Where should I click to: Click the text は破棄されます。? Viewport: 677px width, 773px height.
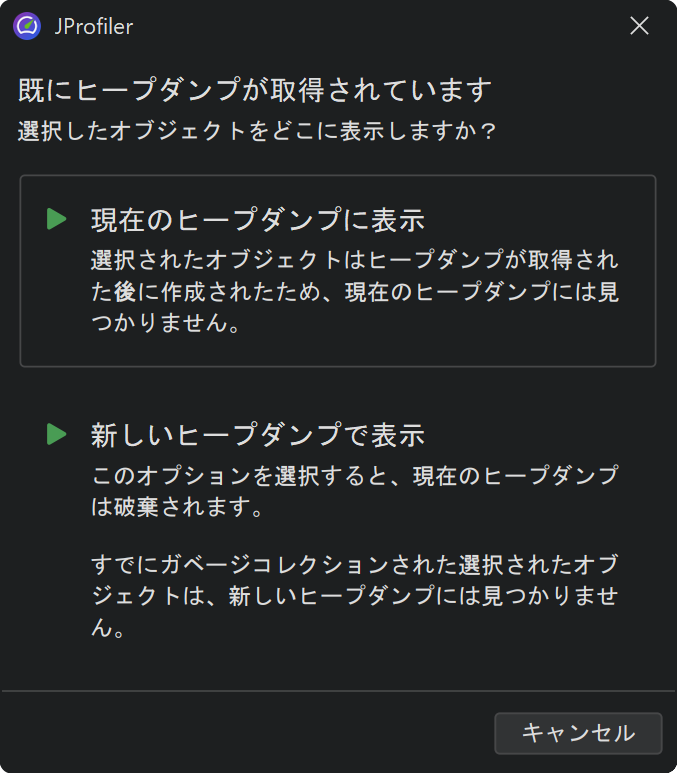177,507
